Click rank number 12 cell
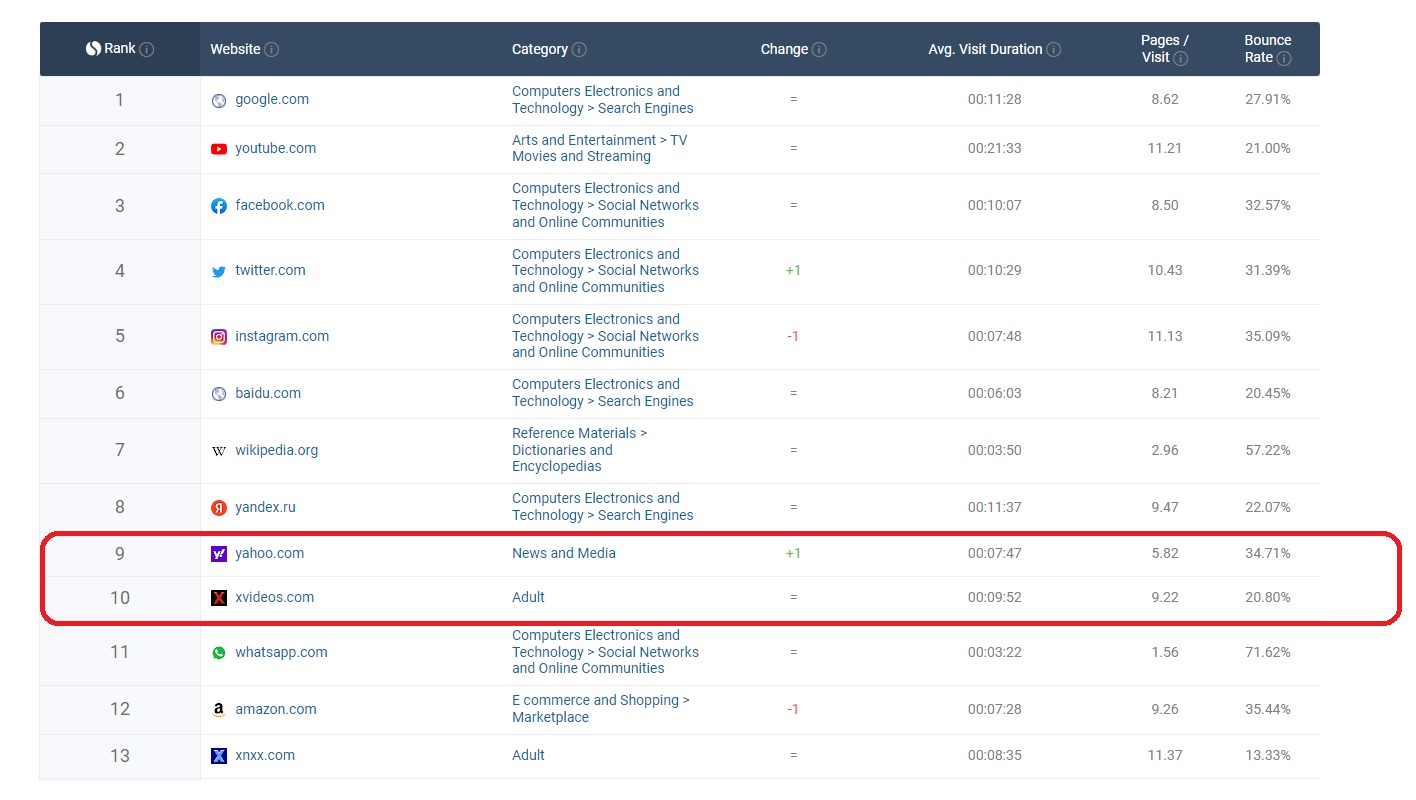The image size is (1416, 800). point(120,710)
